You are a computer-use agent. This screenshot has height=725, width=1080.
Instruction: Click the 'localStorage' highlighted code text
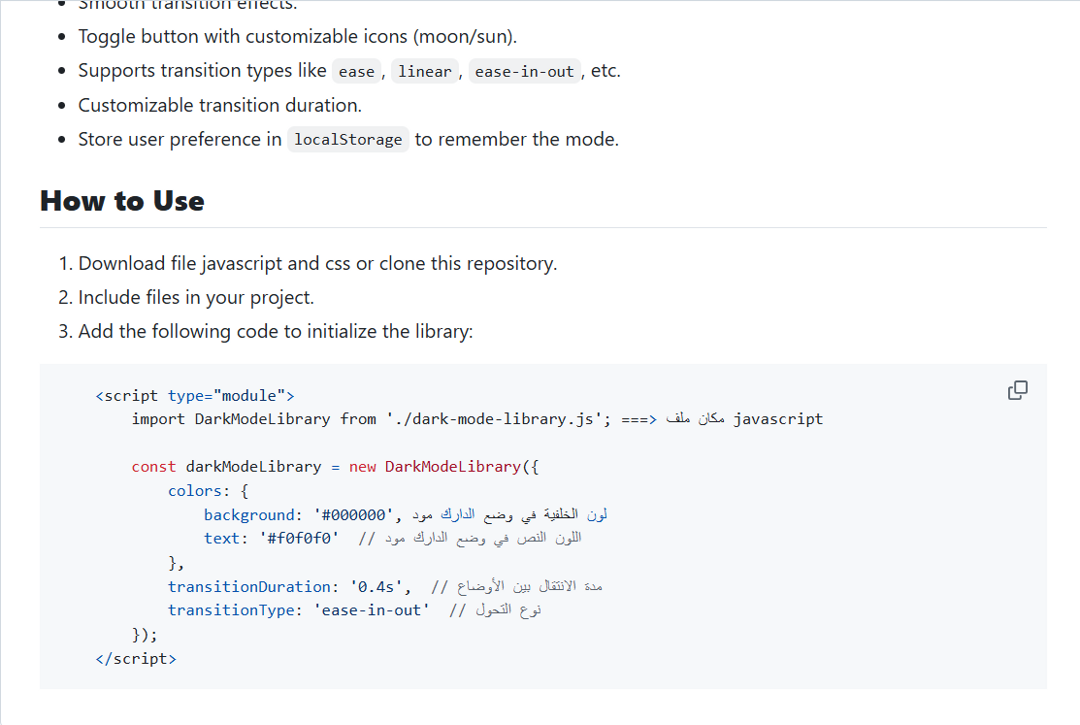coord(347,139)
